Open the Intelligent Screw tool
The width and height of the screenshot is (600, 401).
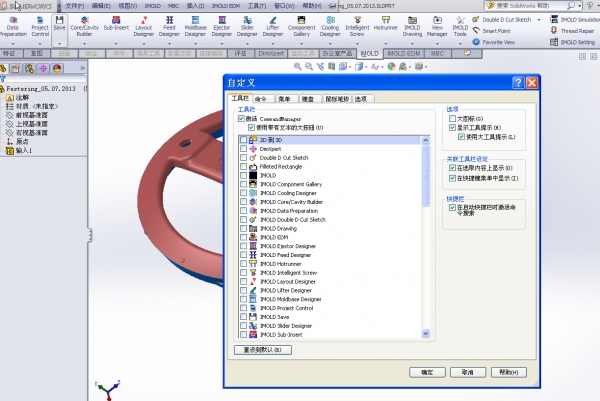pos(357,26)
